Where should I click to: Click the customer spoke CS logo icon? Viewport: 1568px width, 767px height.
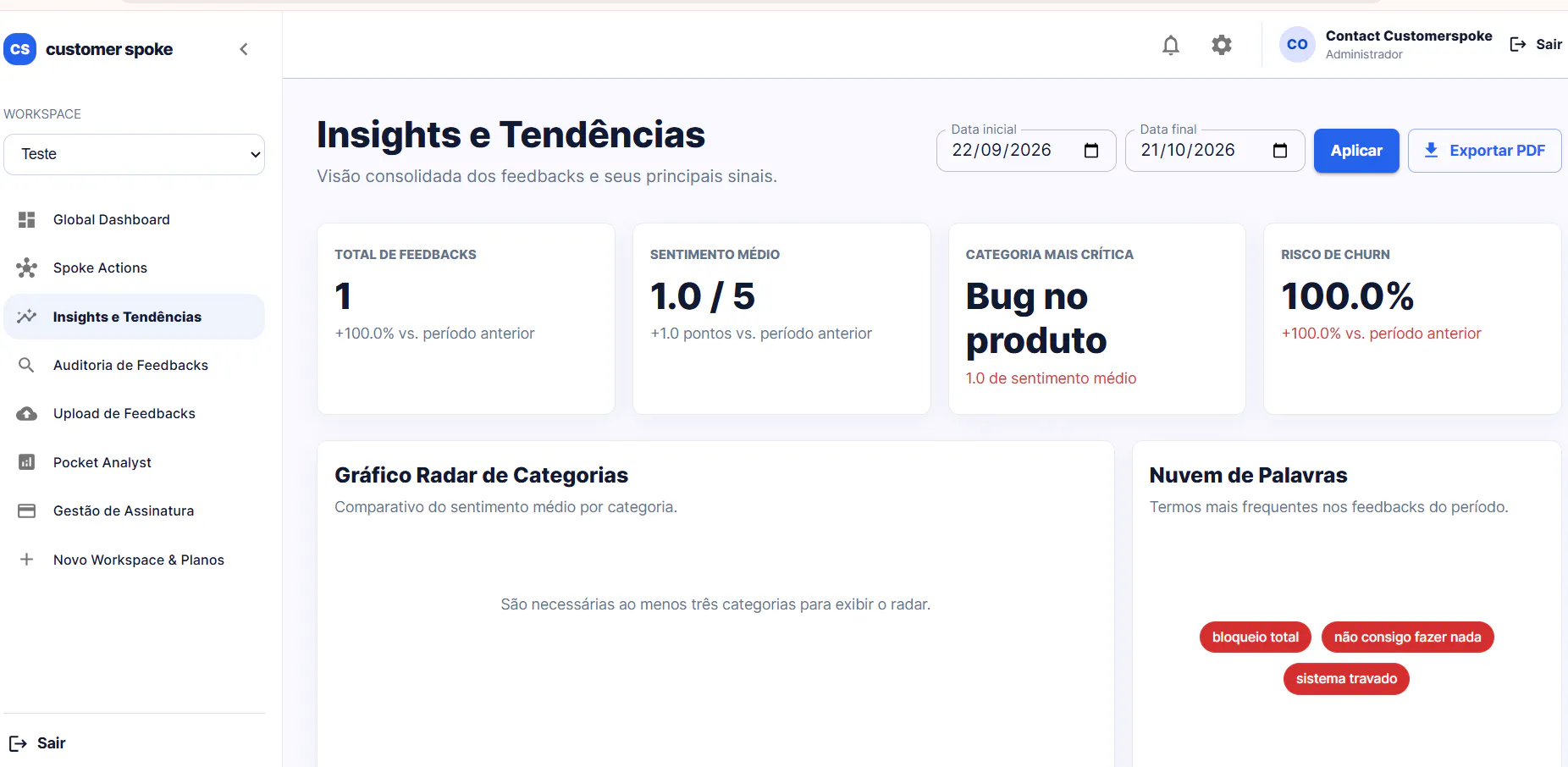[19, 49]
